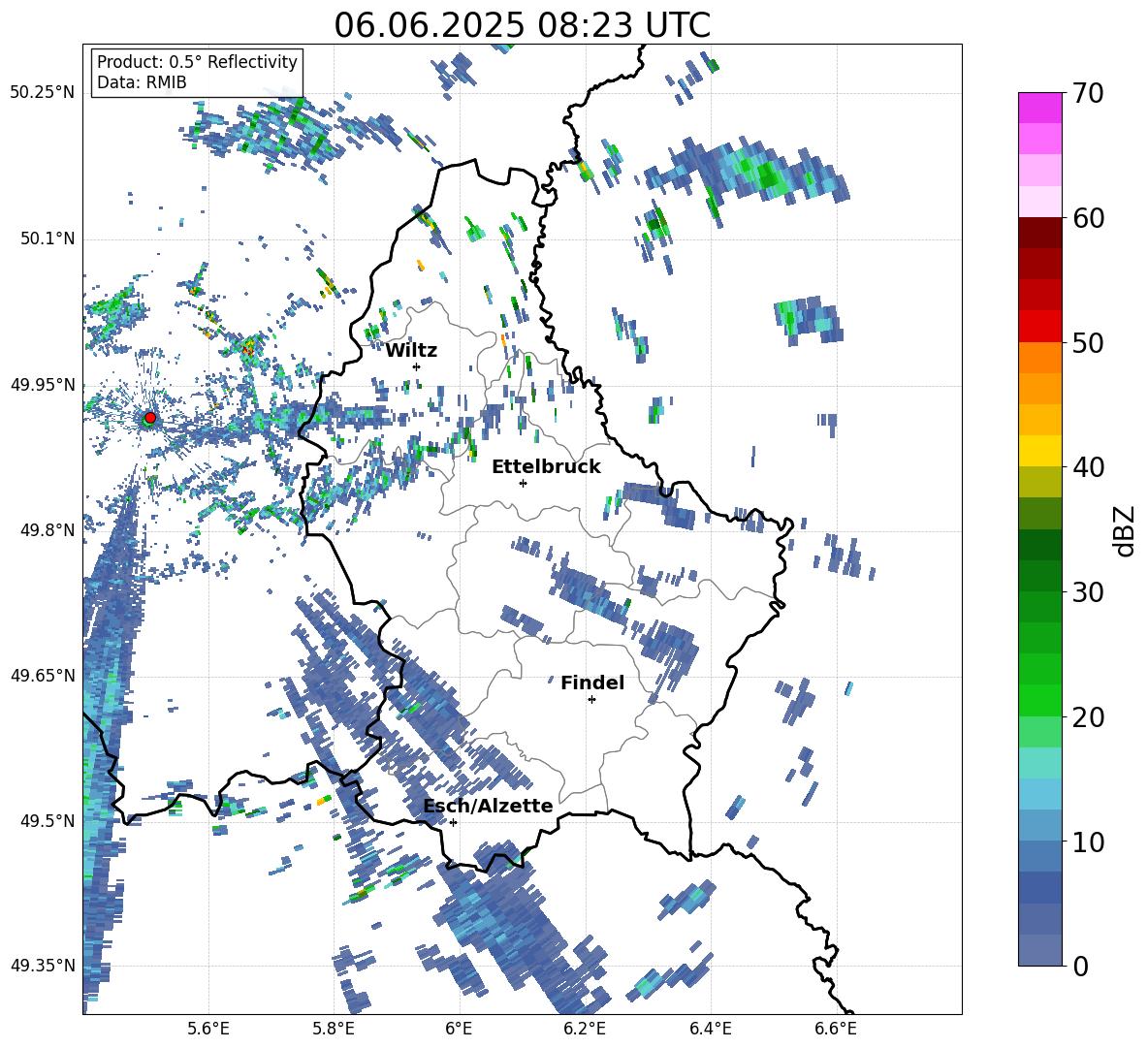This screenshot has width=1148, height=1048.
Task: Click the Product: 0.5° Reflectivity text
Action: [197, 62]
